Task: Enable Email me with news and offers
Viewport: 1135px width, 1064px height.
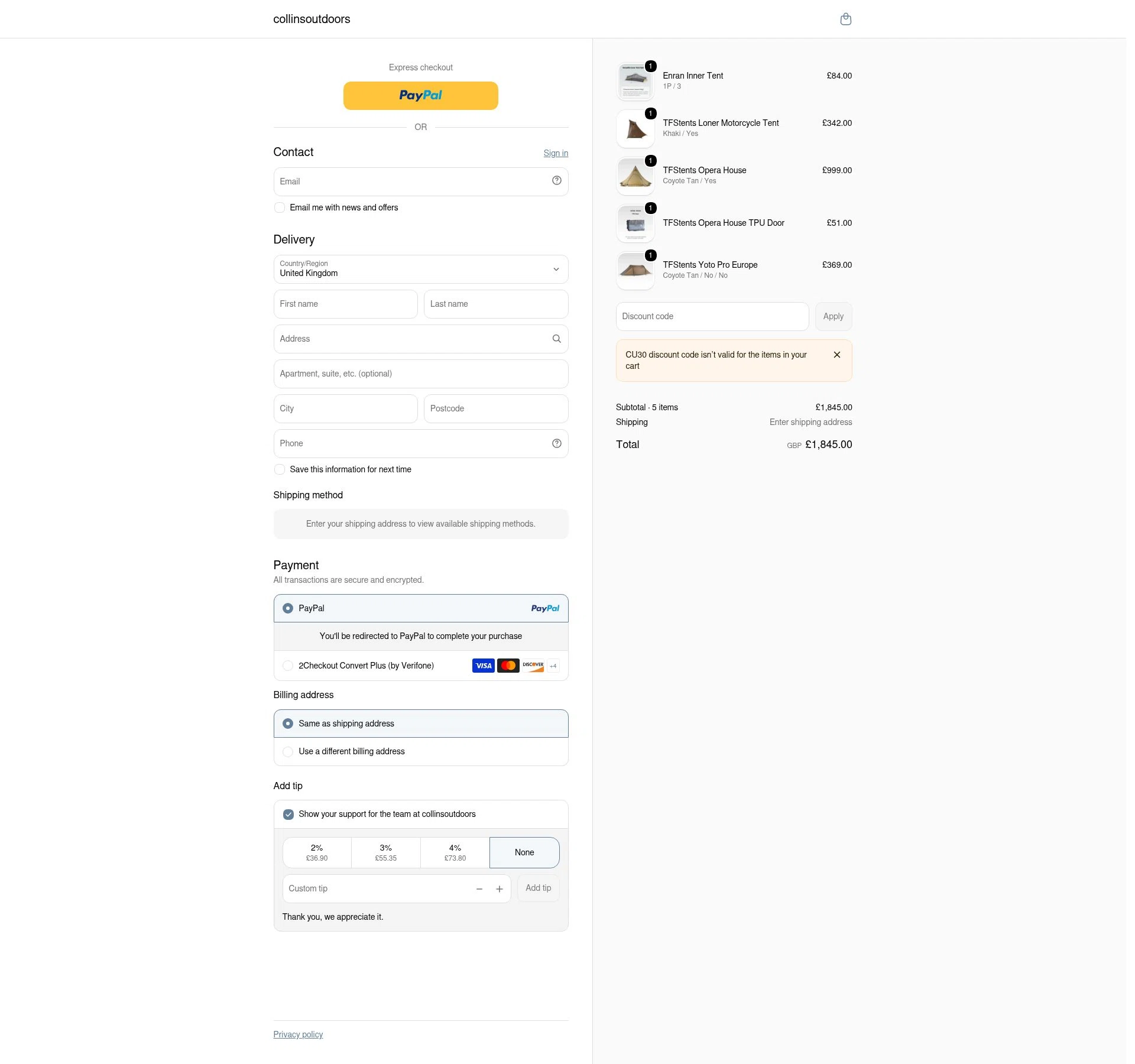Action: [x=280, y=207]
